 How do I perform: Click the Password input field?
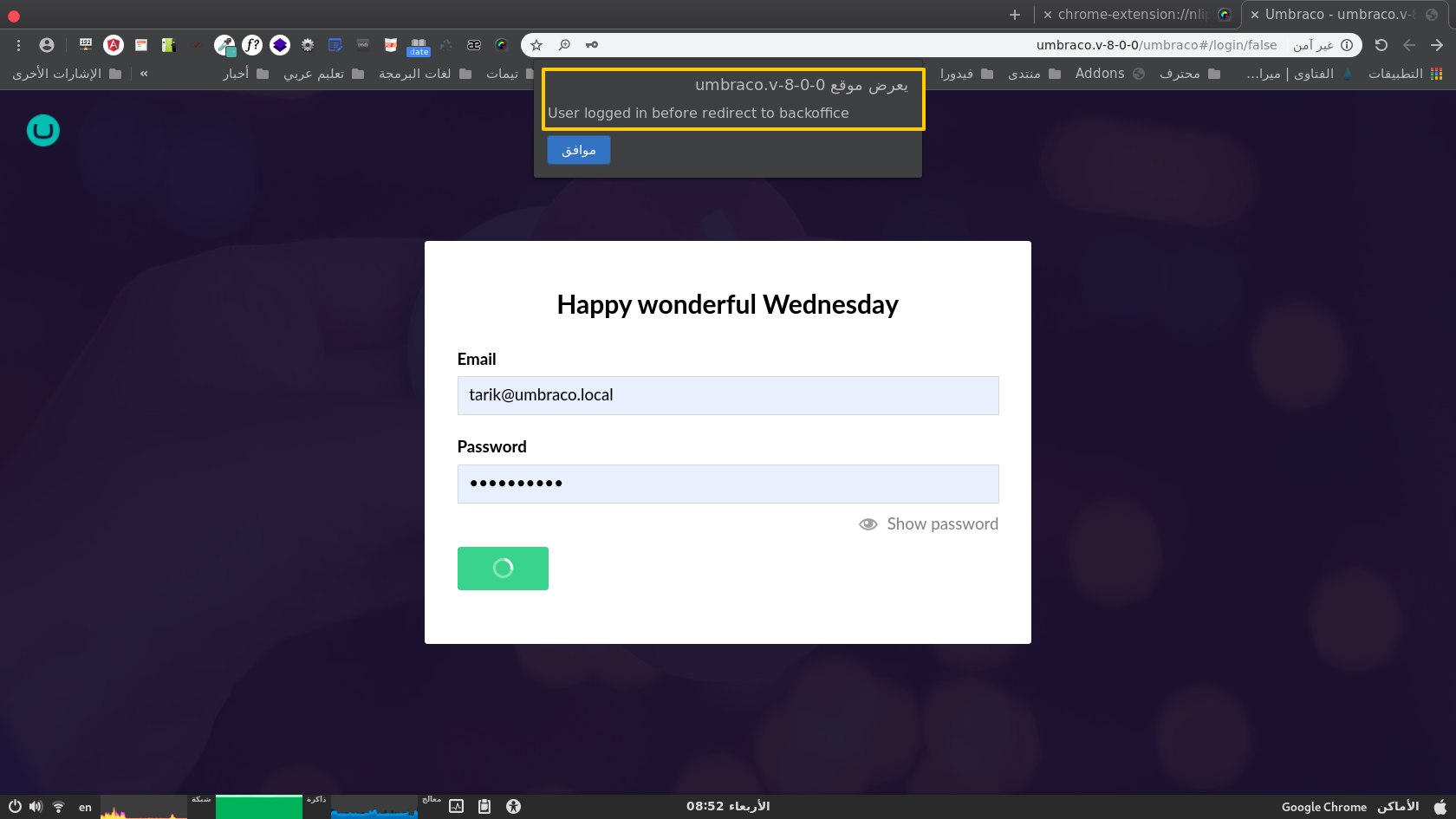coord(728,484)
